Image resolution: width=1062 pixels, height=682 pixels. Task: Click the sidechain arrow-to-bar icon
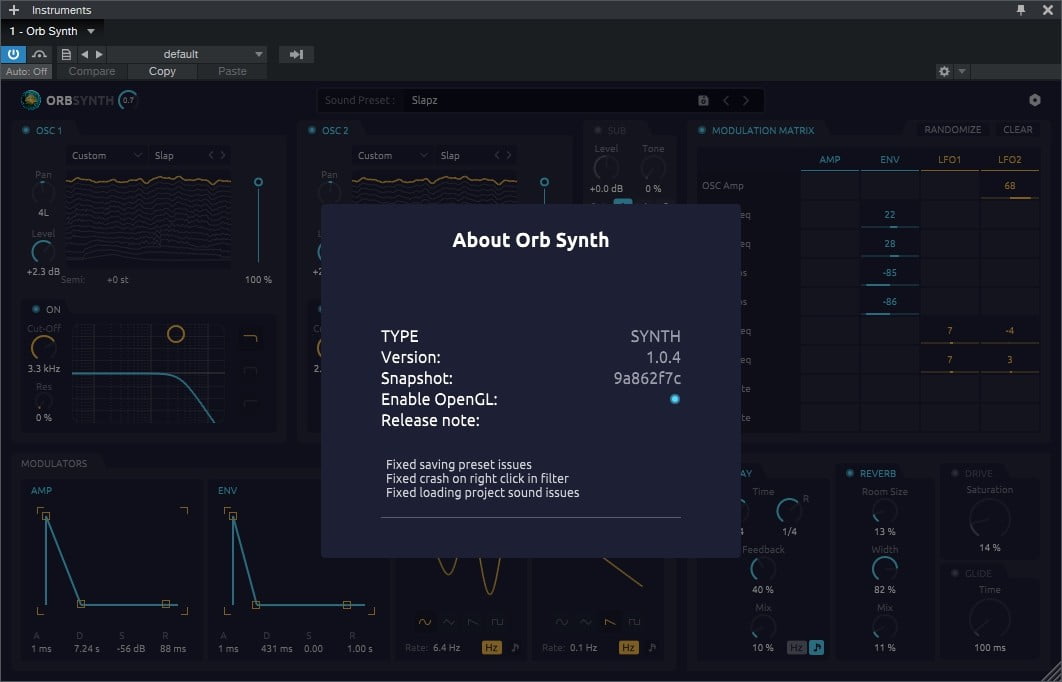296,54
